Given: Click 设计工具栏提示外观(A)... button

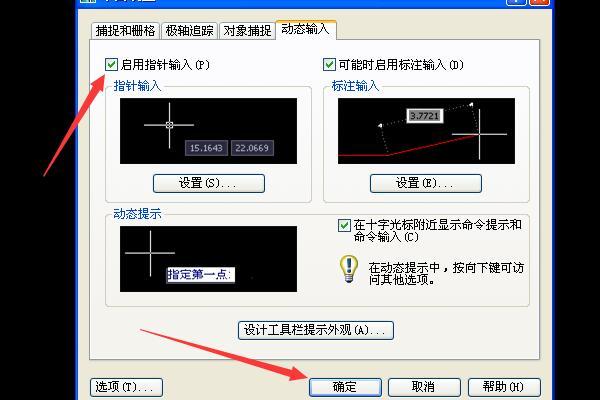Looking at the screenshot, I should (x=316, y=330).
